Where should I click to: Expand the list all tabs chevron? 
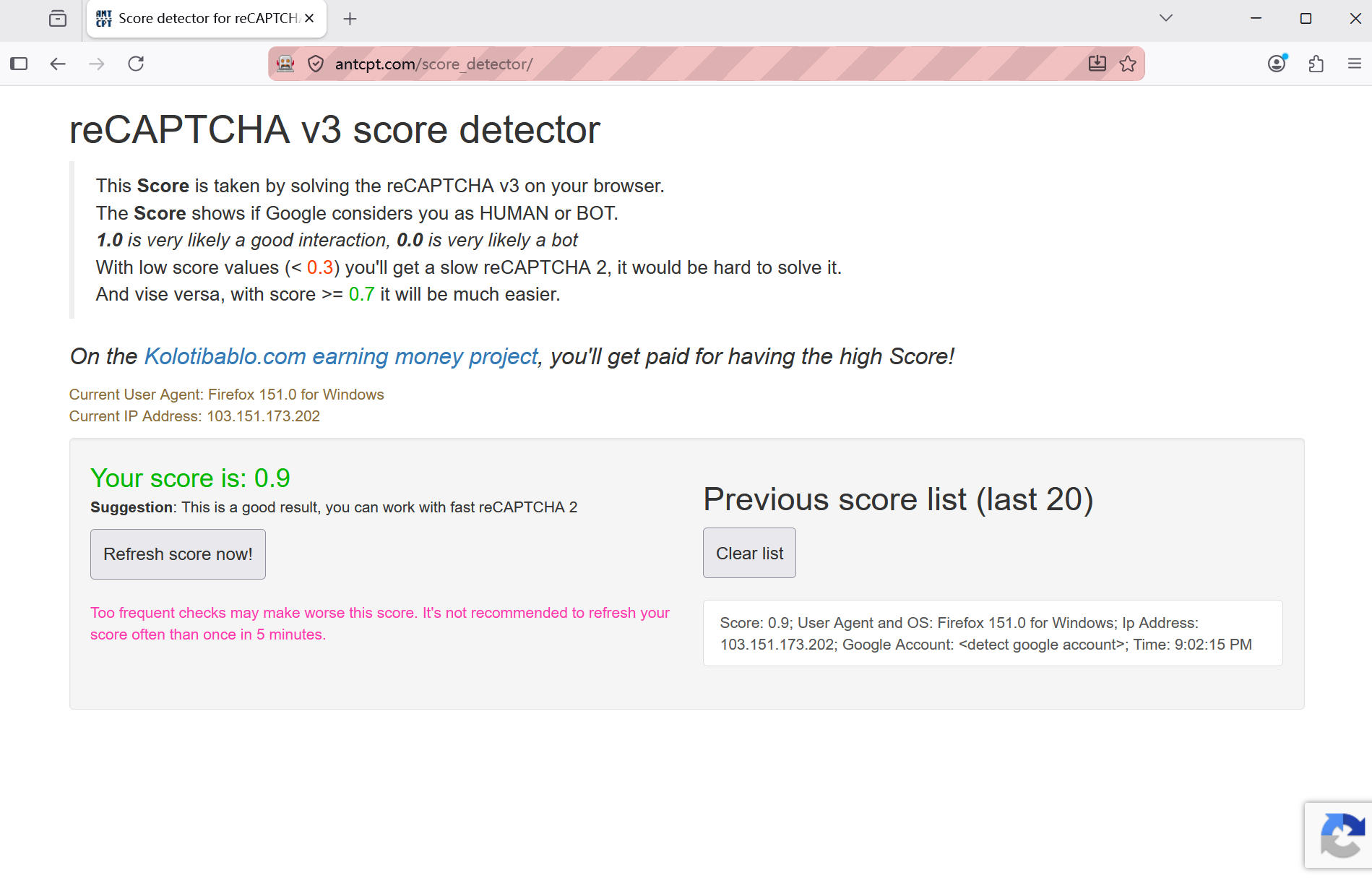(x=1165, y=18)
